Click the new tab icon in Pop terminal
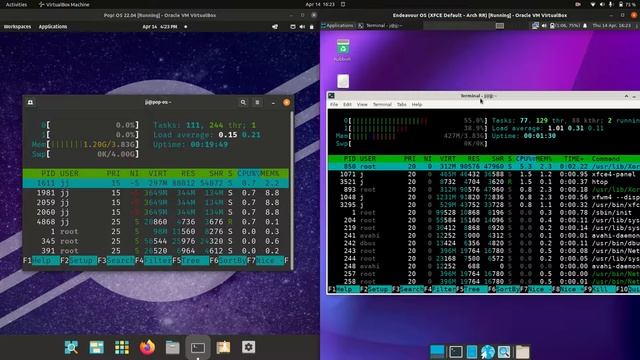Image resolution: width=640 pixels, height=360 pixels. click(x=30, y=102)
